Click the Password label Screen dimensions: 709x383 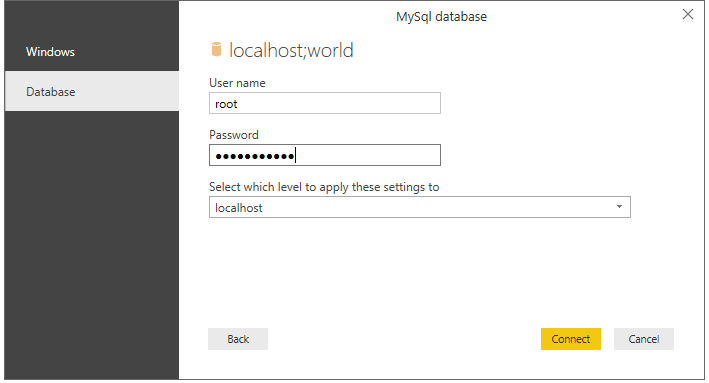tap(234, 135)
